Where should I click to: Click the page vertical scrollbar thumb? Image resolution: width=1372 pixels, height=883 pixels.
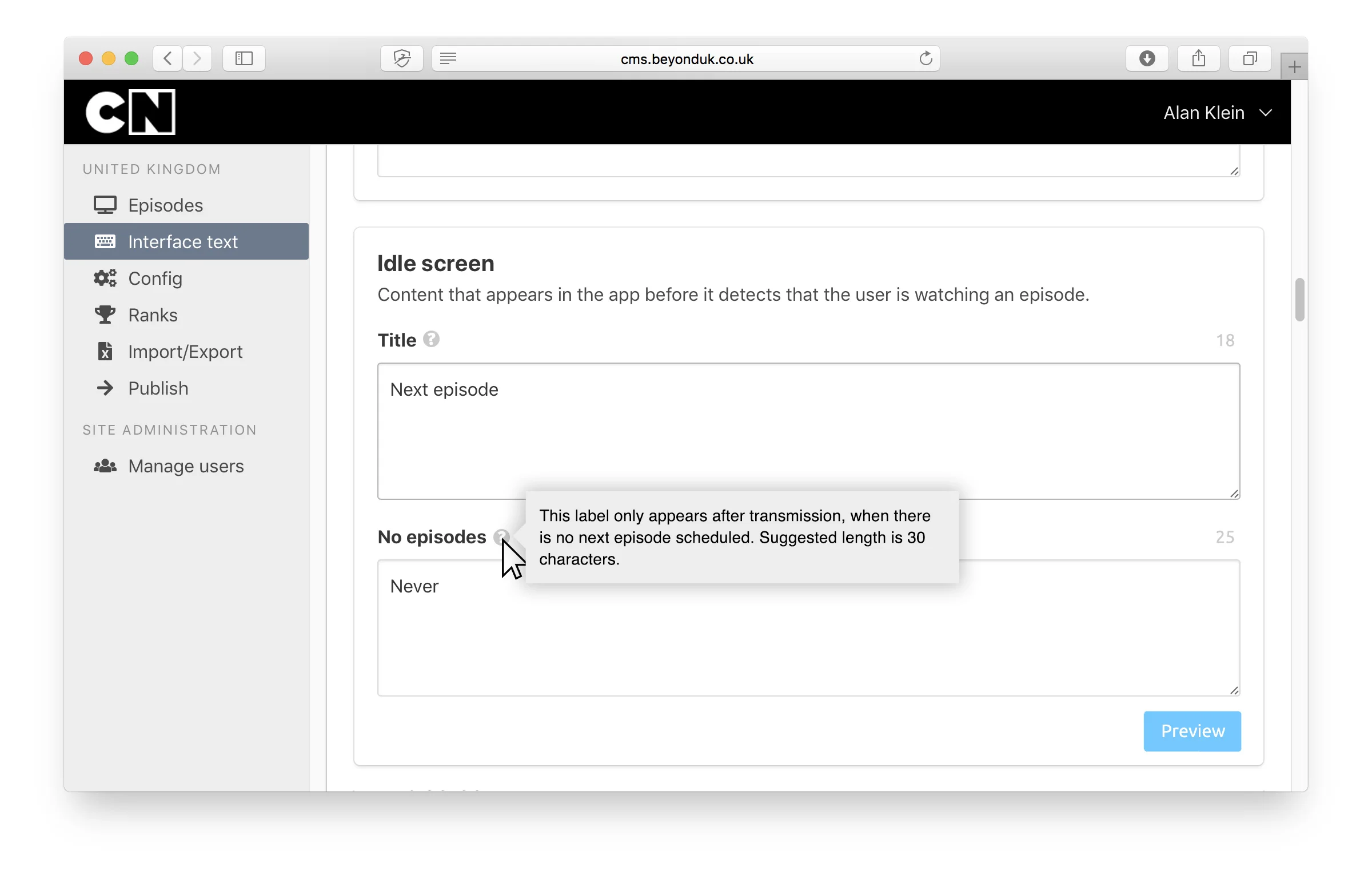[1299, 300]
